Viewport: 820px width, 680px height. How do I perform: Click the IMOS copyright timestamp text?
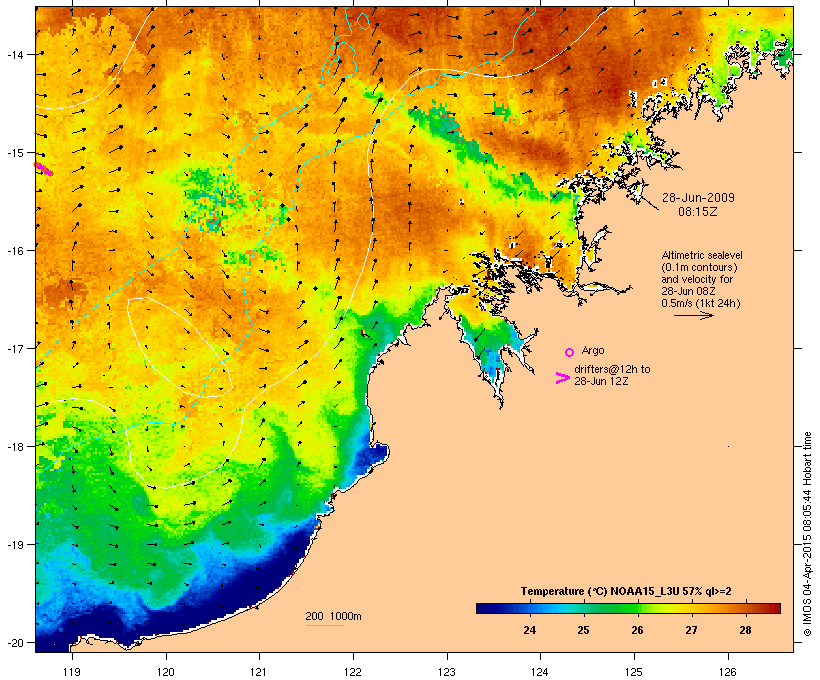807,534
